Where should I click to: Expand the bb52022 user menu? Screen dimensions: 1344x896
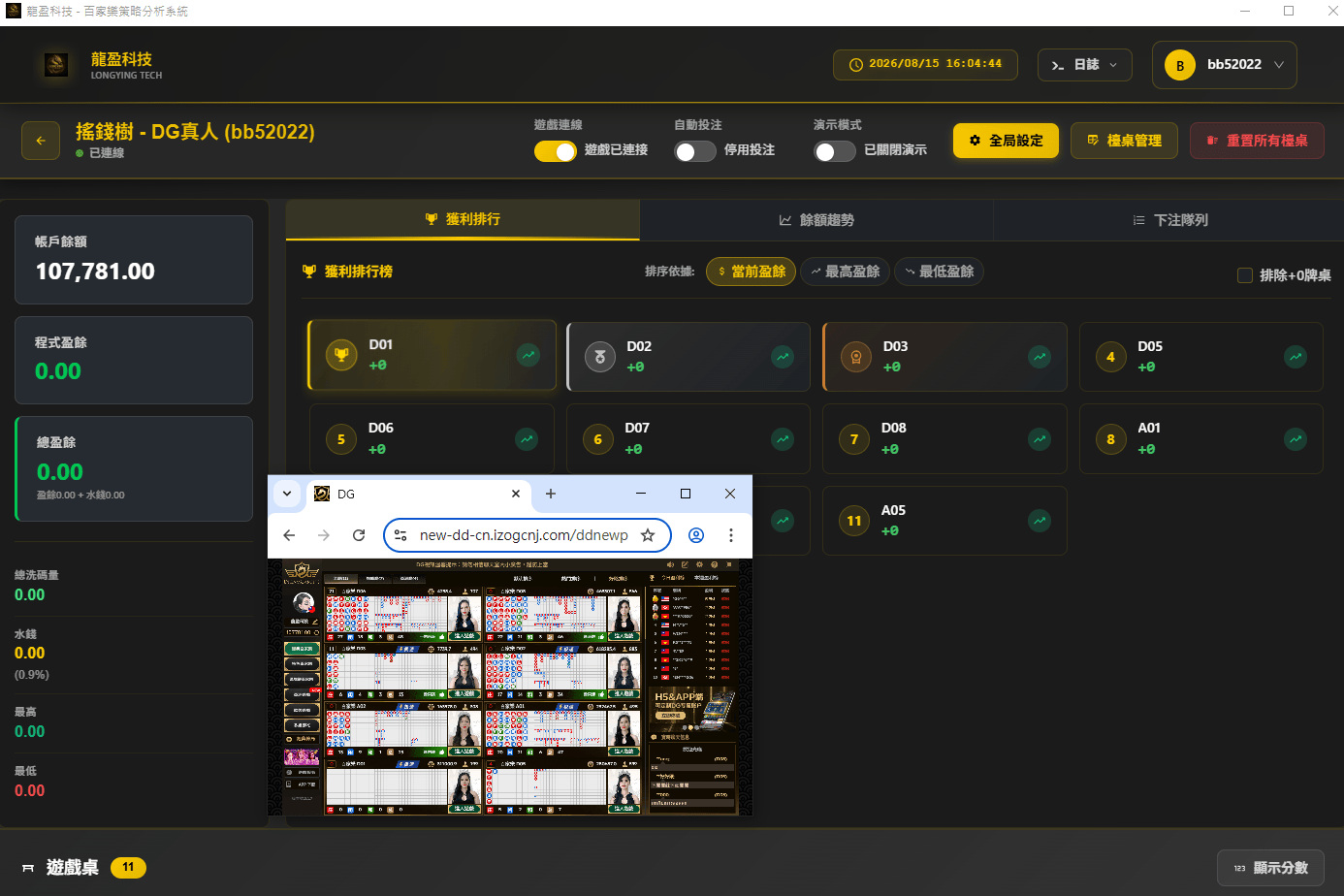(1225, 65)
